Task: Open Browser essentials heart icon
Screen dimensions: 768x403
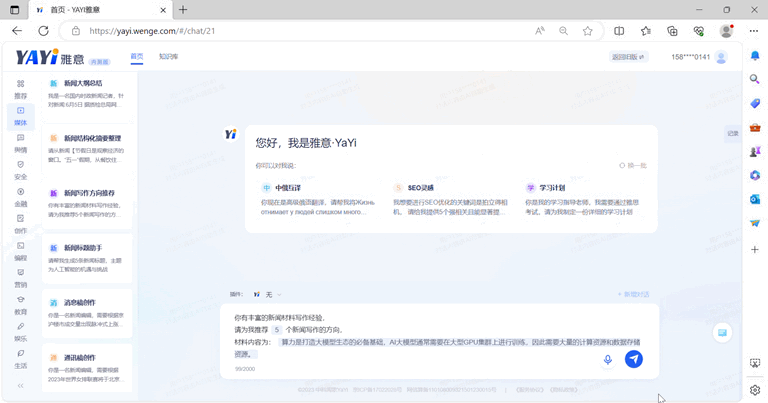Action: point(699,31)
